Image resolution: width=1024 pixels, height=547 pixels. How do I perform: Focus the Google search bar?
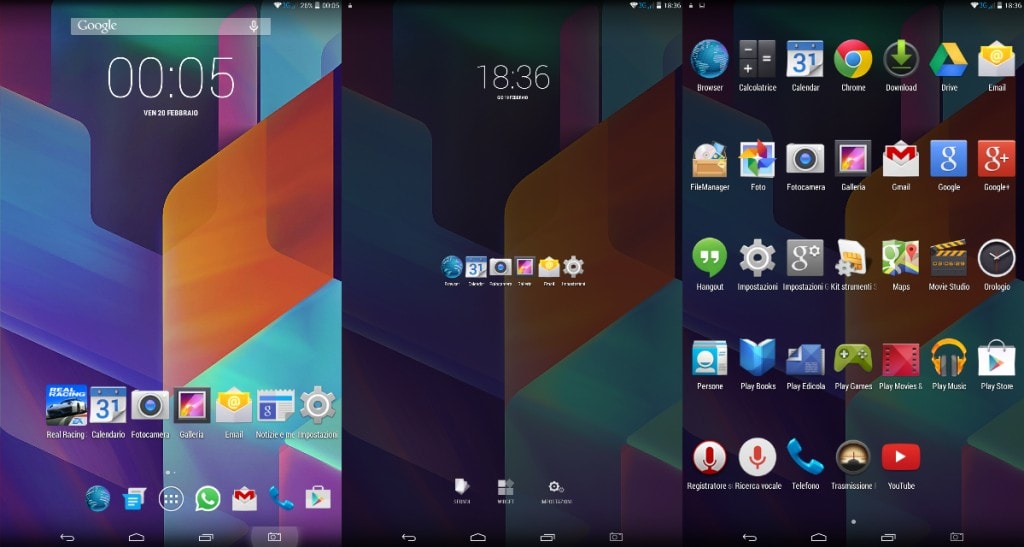[170, 26]
